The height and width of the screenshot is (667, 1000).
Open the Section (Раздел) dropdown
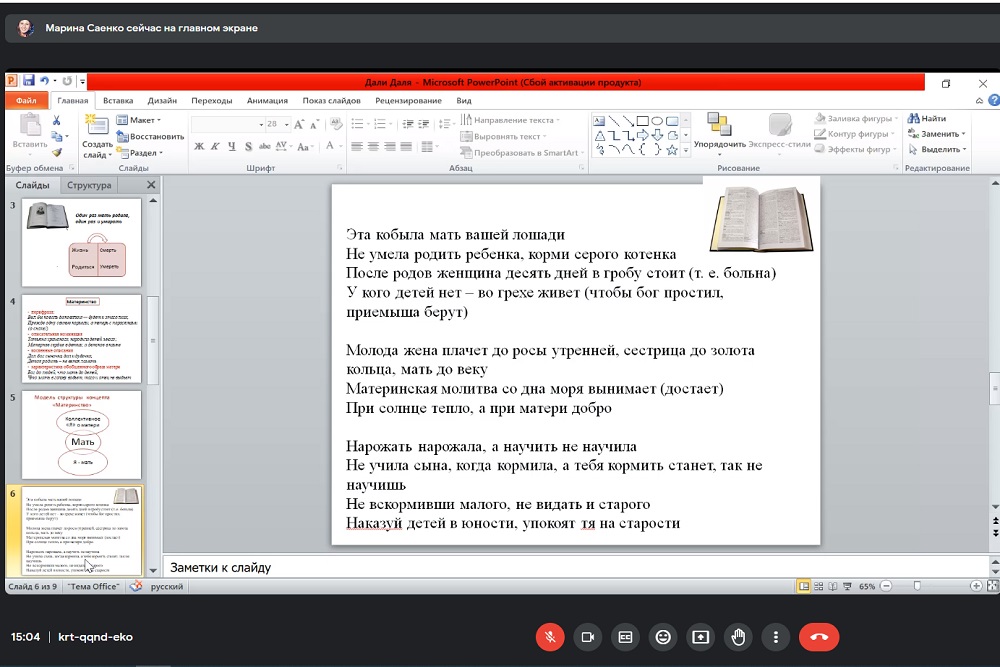click(x=143, y=153)
